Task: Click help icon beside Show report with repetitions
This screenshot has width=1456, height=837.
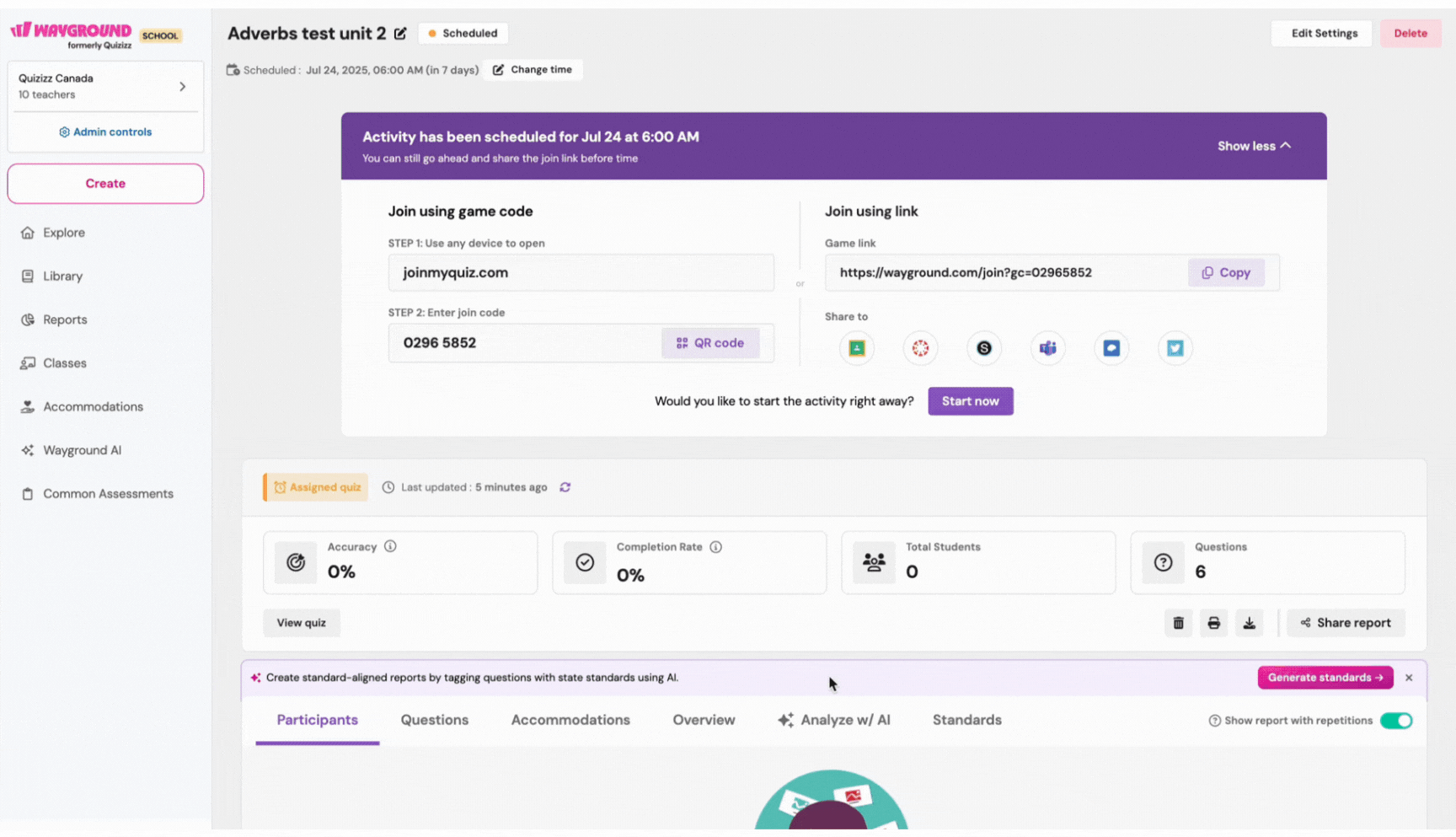Action: click(1215, 721)
